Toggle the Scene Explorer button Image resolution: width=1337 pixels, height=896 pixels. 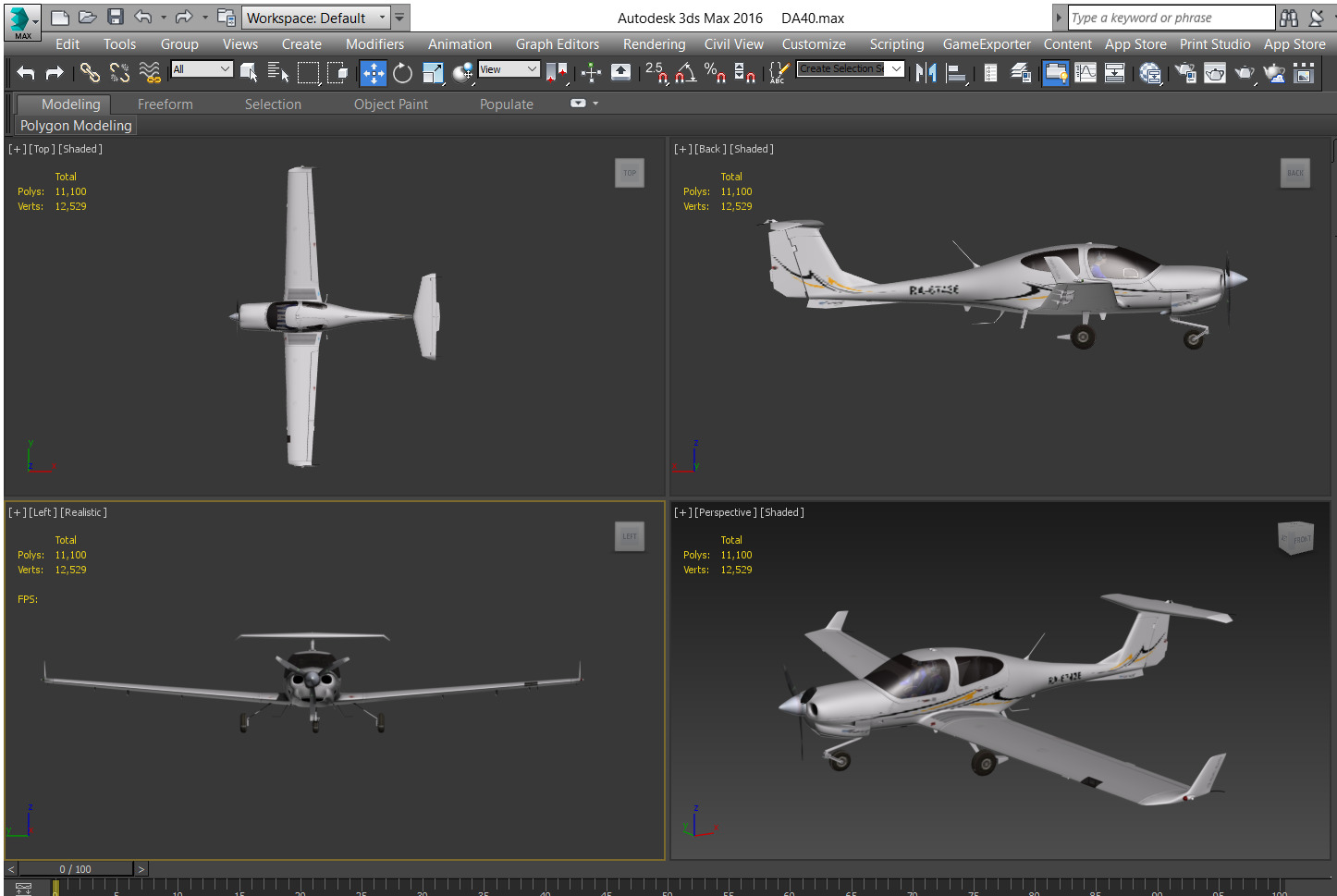pos(990,73)
